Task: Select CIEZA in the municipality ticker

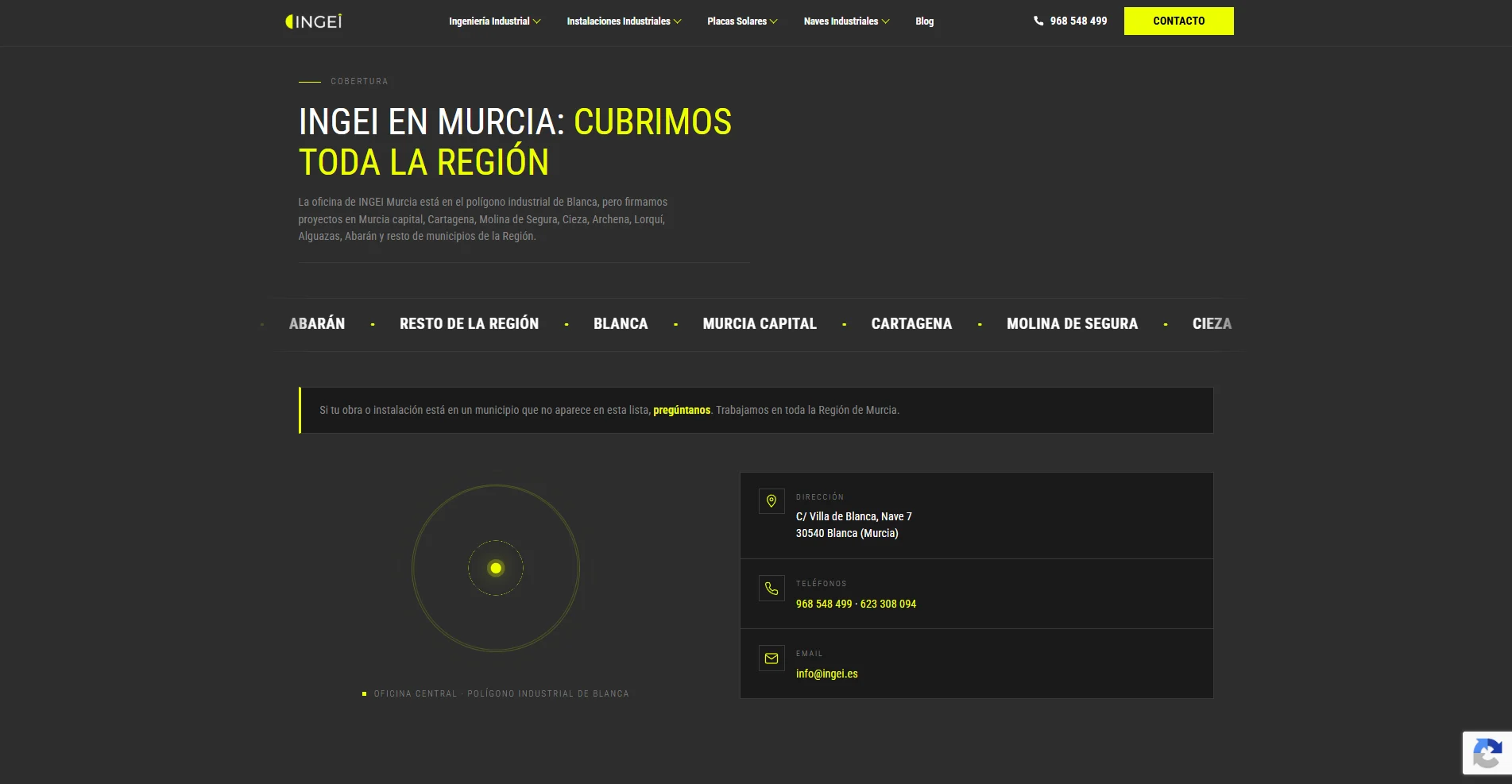Action: point(1212,324)
